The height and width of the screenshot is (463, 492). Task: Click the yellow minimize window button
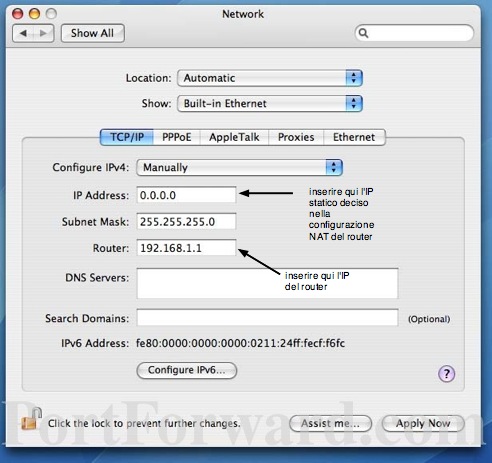[34, 14]
